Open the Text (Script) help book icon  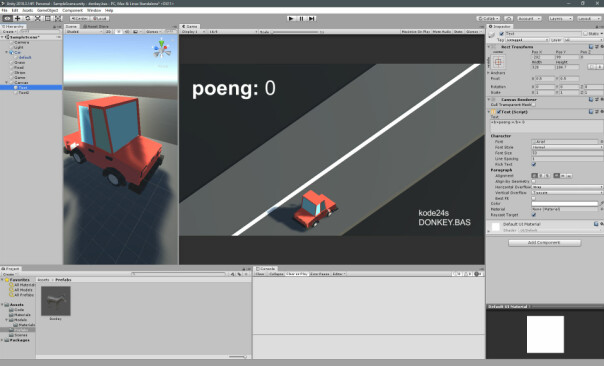(x=591, y=112)
